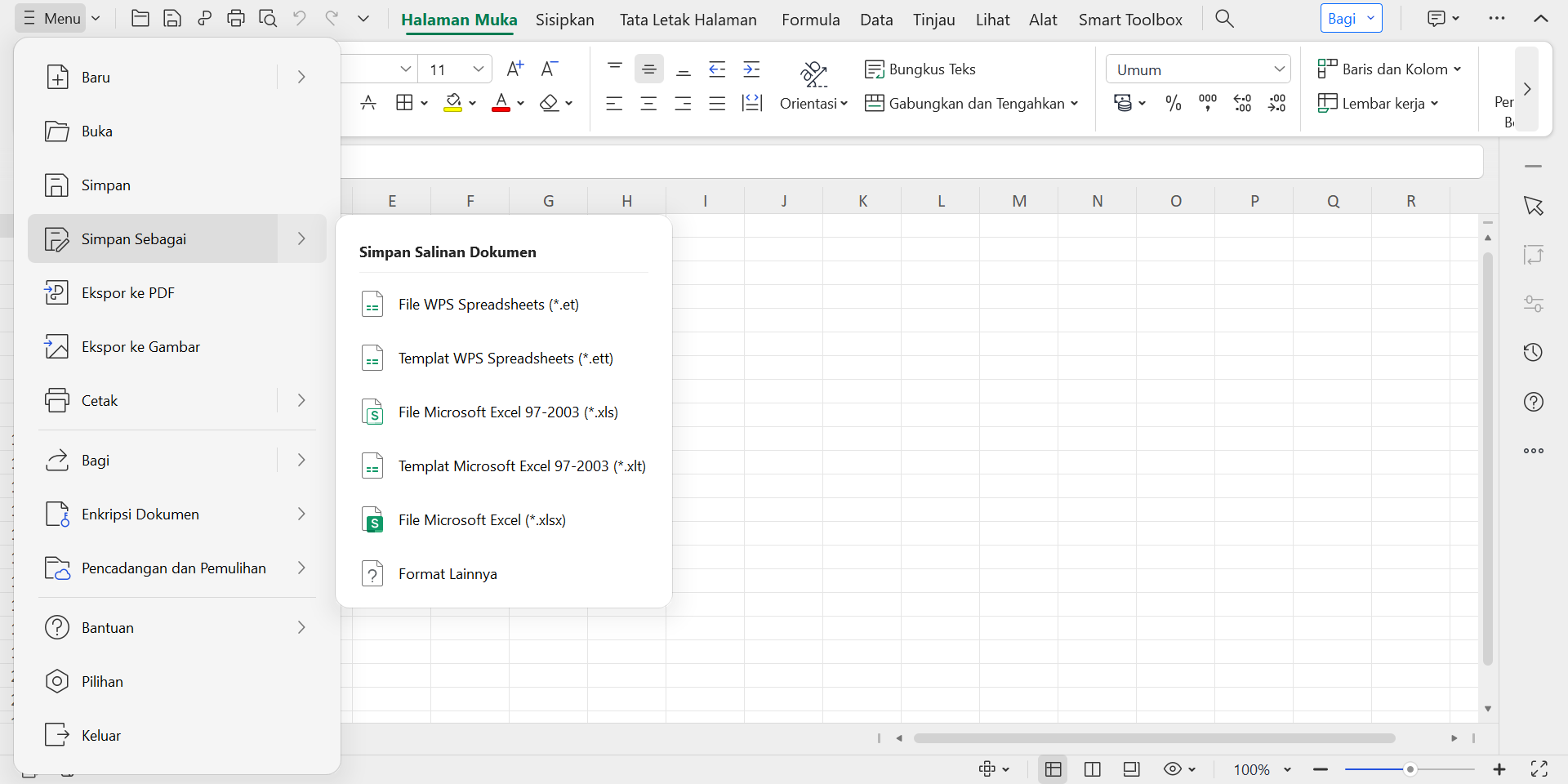1568x784 pixels.
Task: Toggle center horizontal alignment
Action: click(648, 103)
